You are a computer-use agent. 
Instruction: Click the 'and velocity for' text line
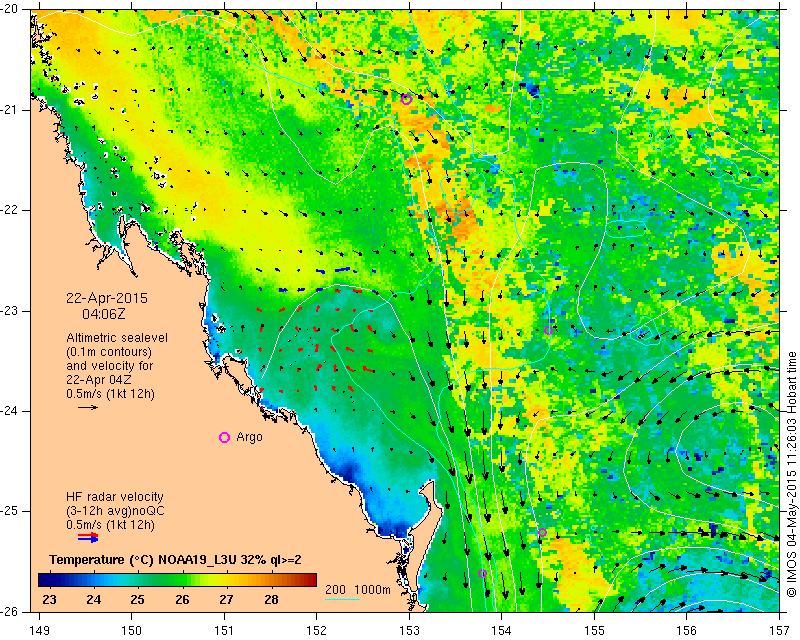coord(109,366)
